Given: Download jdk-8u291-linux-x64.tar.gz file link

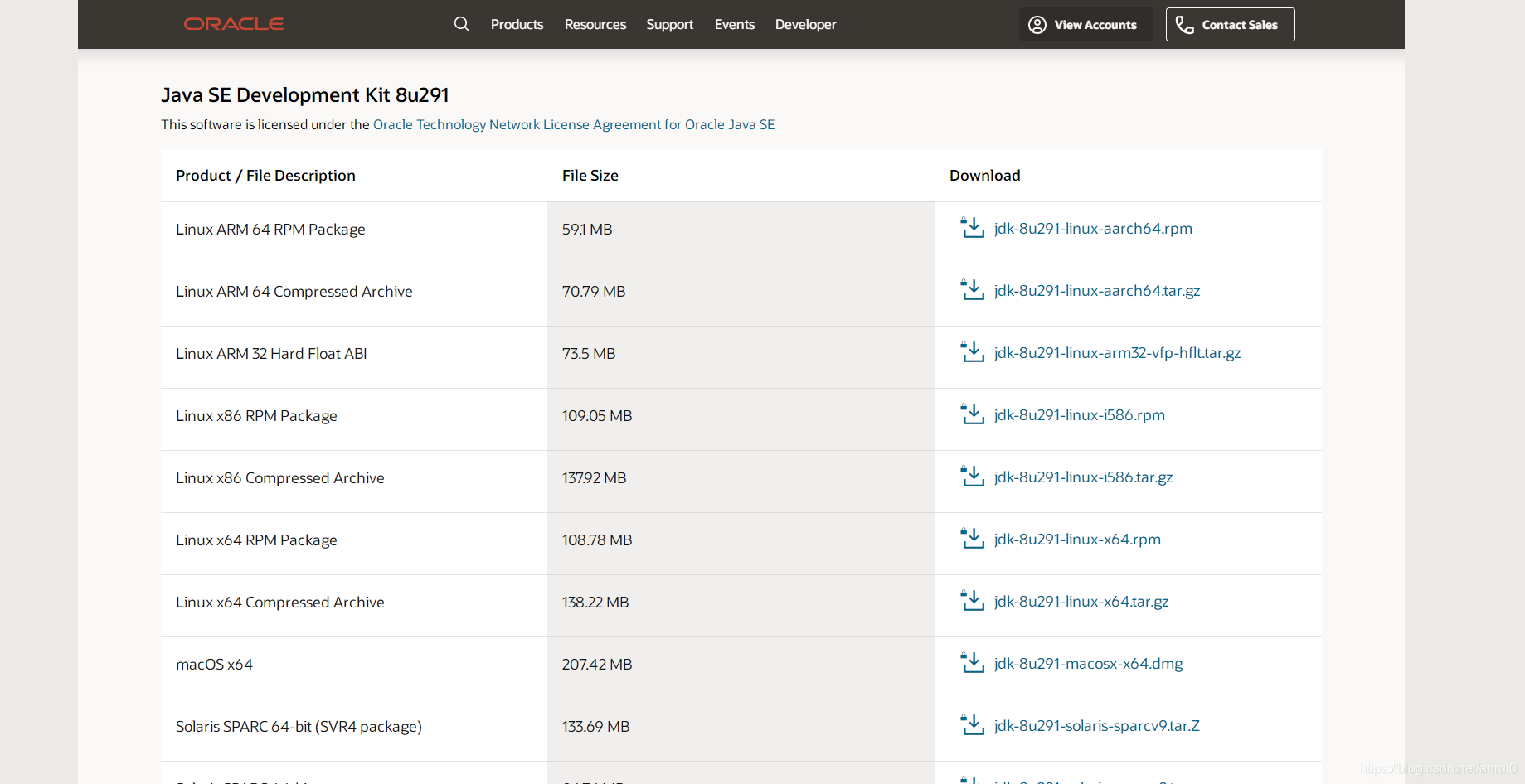Looking at the screenshot, I should point(1081,602).
